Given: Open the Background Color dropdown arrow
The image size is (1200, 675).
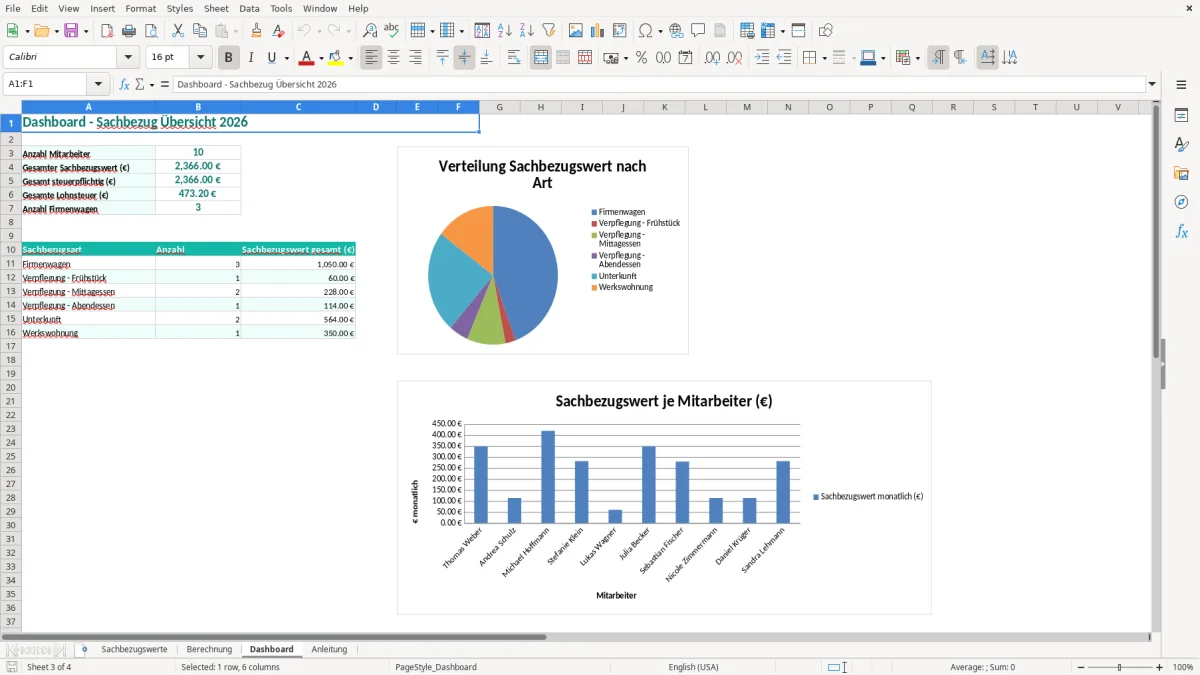Looking at the screenshot, I should pyautogui.click(x=351, y=58).
